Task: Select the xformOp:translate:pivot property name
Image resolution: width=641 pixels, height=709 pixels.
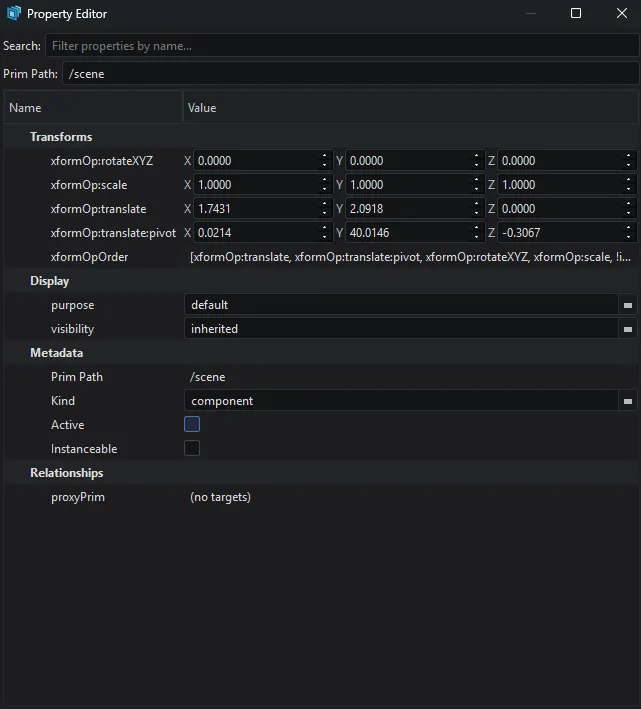Action: 113,232
